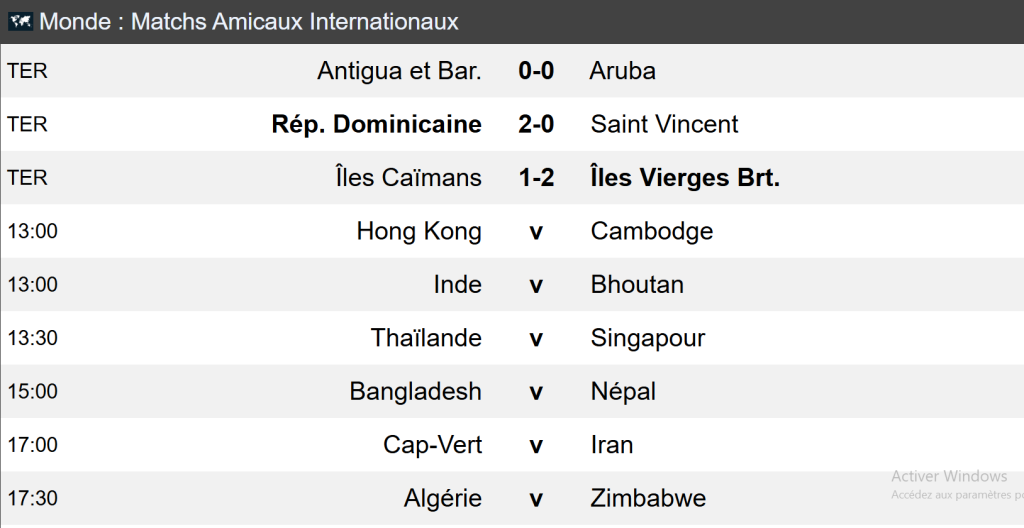The height and width of the screenshot is (528, 1024).
Task: Open Bhoutan team link
Action: pos(637,284)
